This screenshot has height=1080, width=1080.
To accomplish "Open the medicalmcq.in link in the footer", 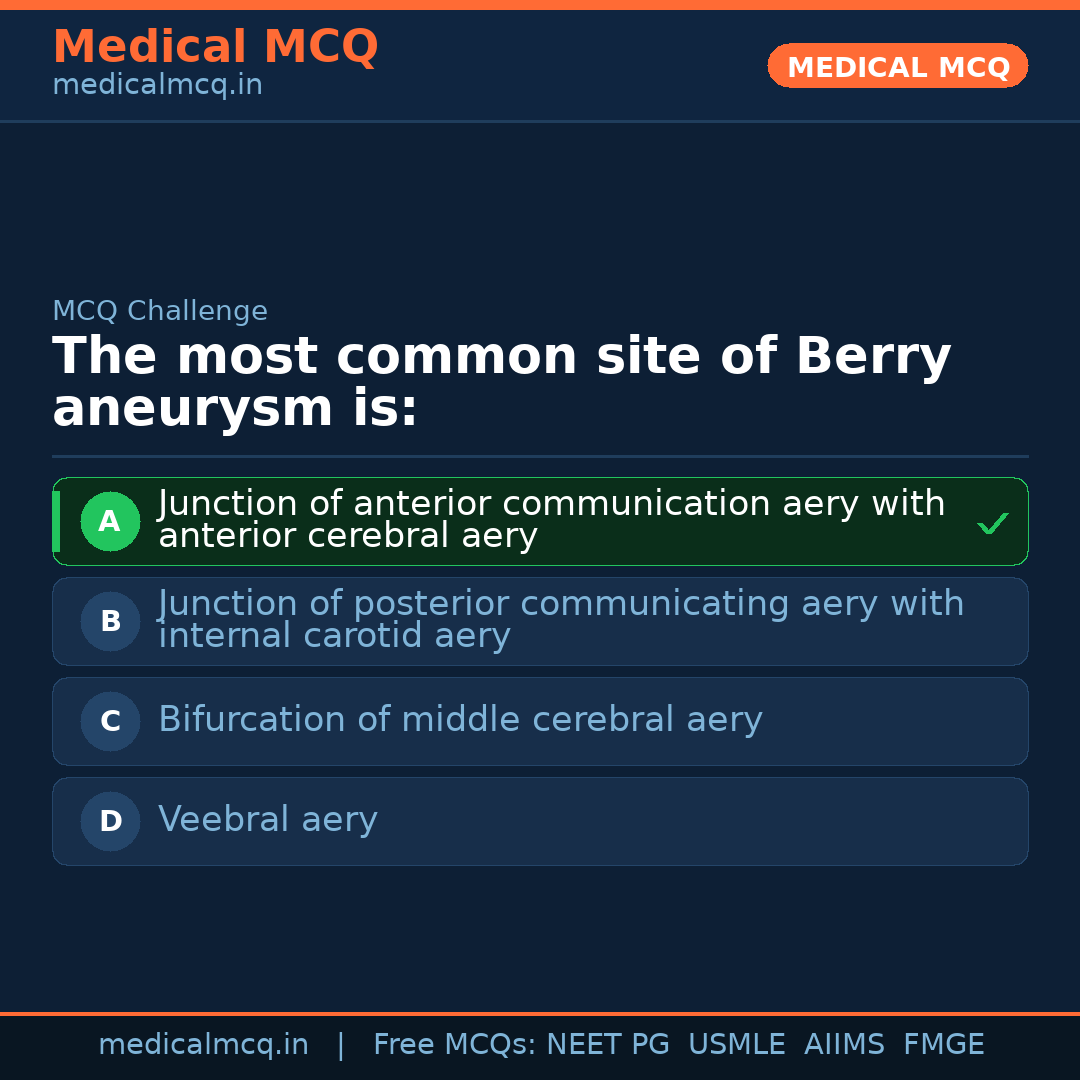I will point(203,1045).
